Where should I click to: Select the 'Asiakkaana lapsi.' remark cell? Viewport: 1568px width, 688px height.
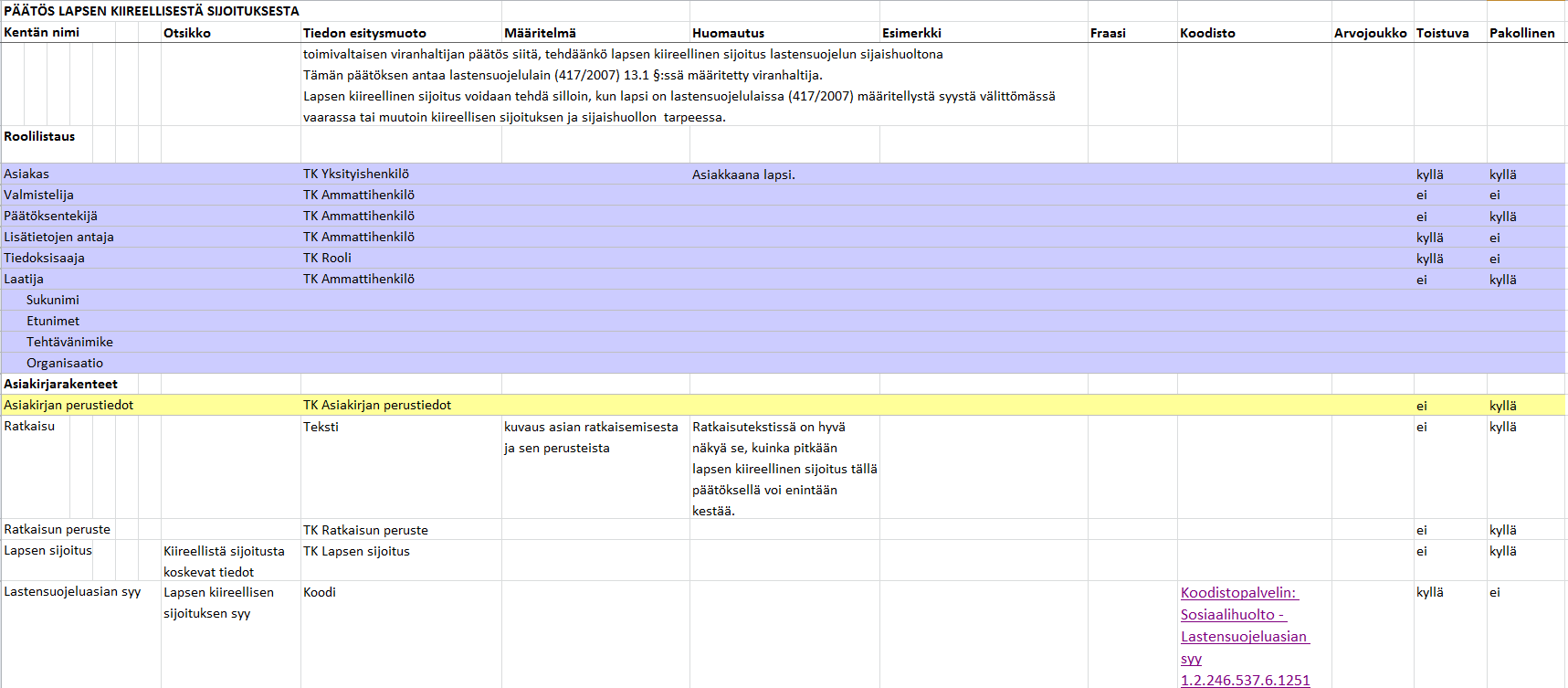click(743, 175)
